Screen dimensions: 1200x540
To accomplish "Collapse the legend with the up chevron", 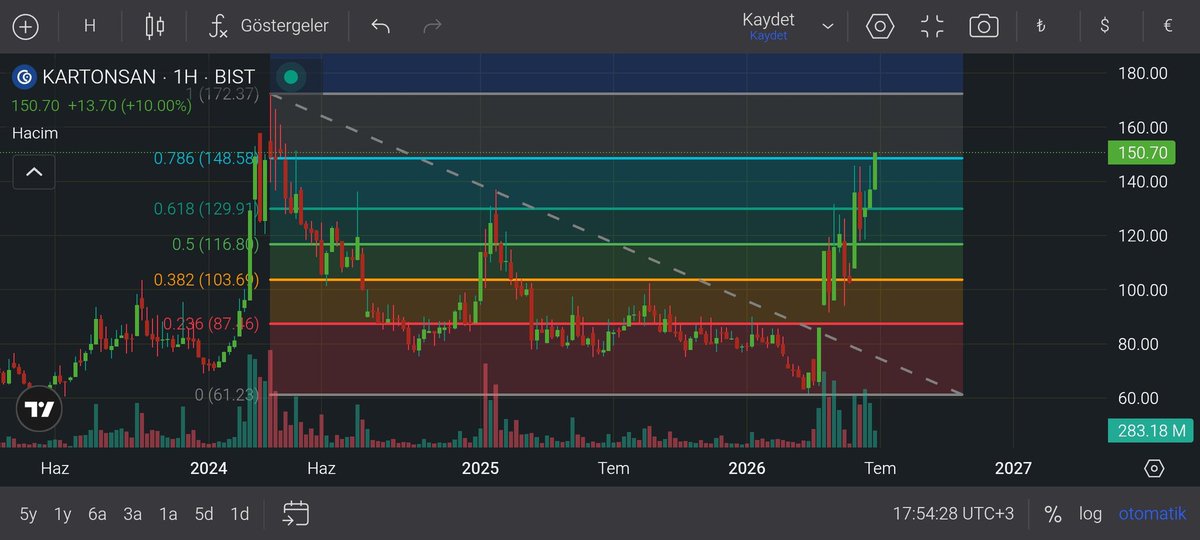I will click(x=34, y=172).
